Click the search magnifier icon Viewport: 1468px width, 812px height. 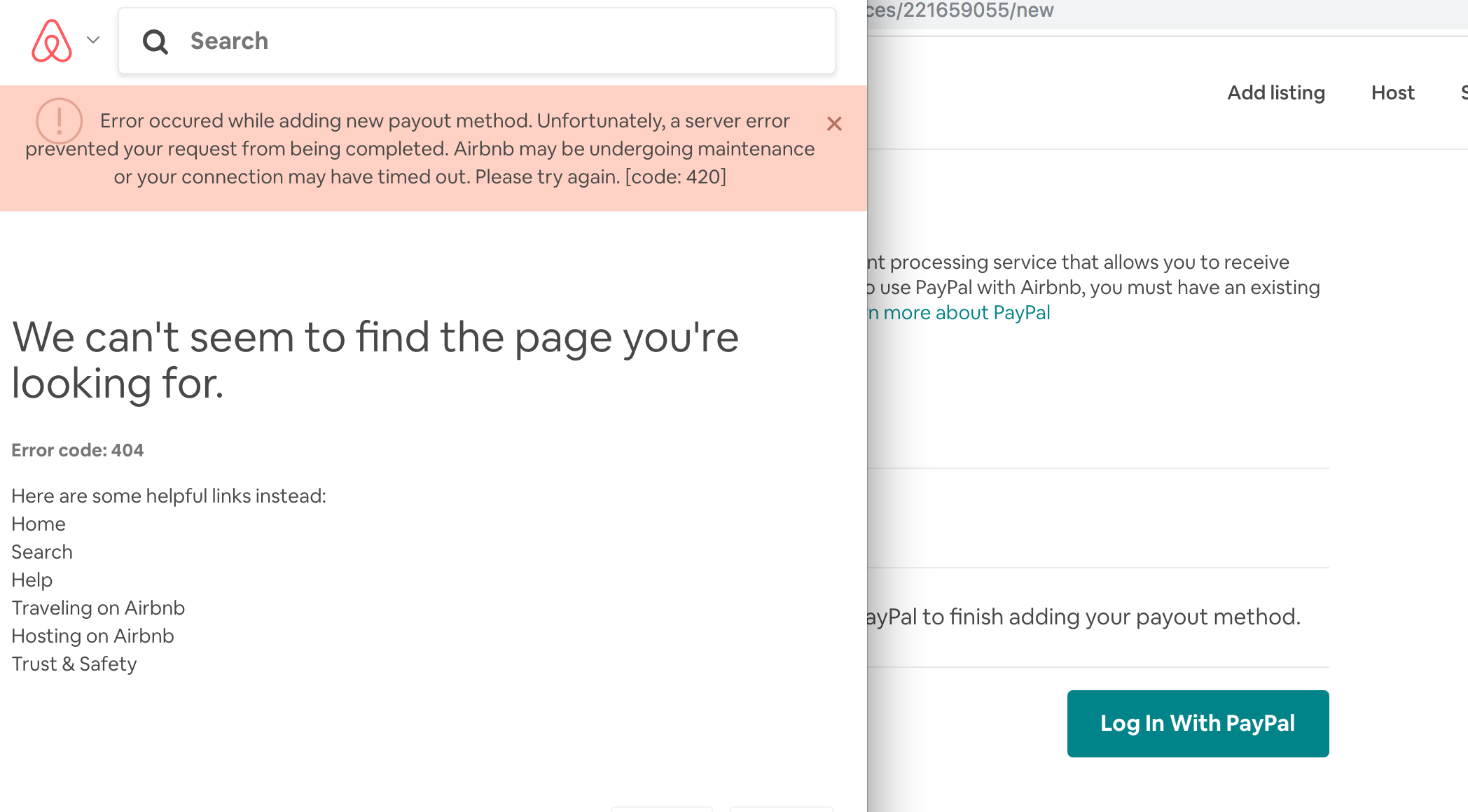pyautogui.click(x=156, y=42)
